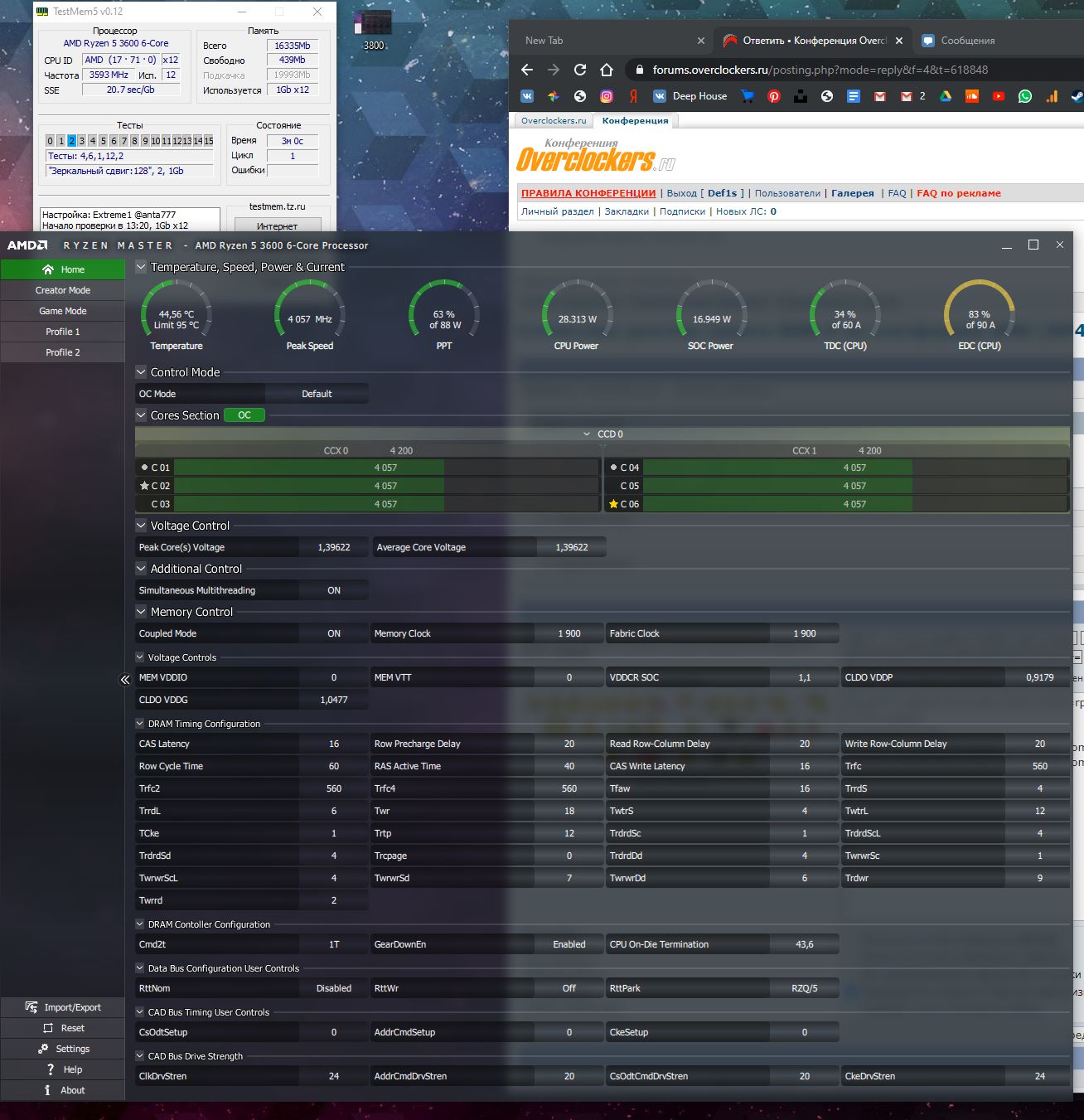Image resolution: width=1084 pixels, height=1120 pixels.
Task: Open the 3800 desktop icon
Action: point(374,30)
